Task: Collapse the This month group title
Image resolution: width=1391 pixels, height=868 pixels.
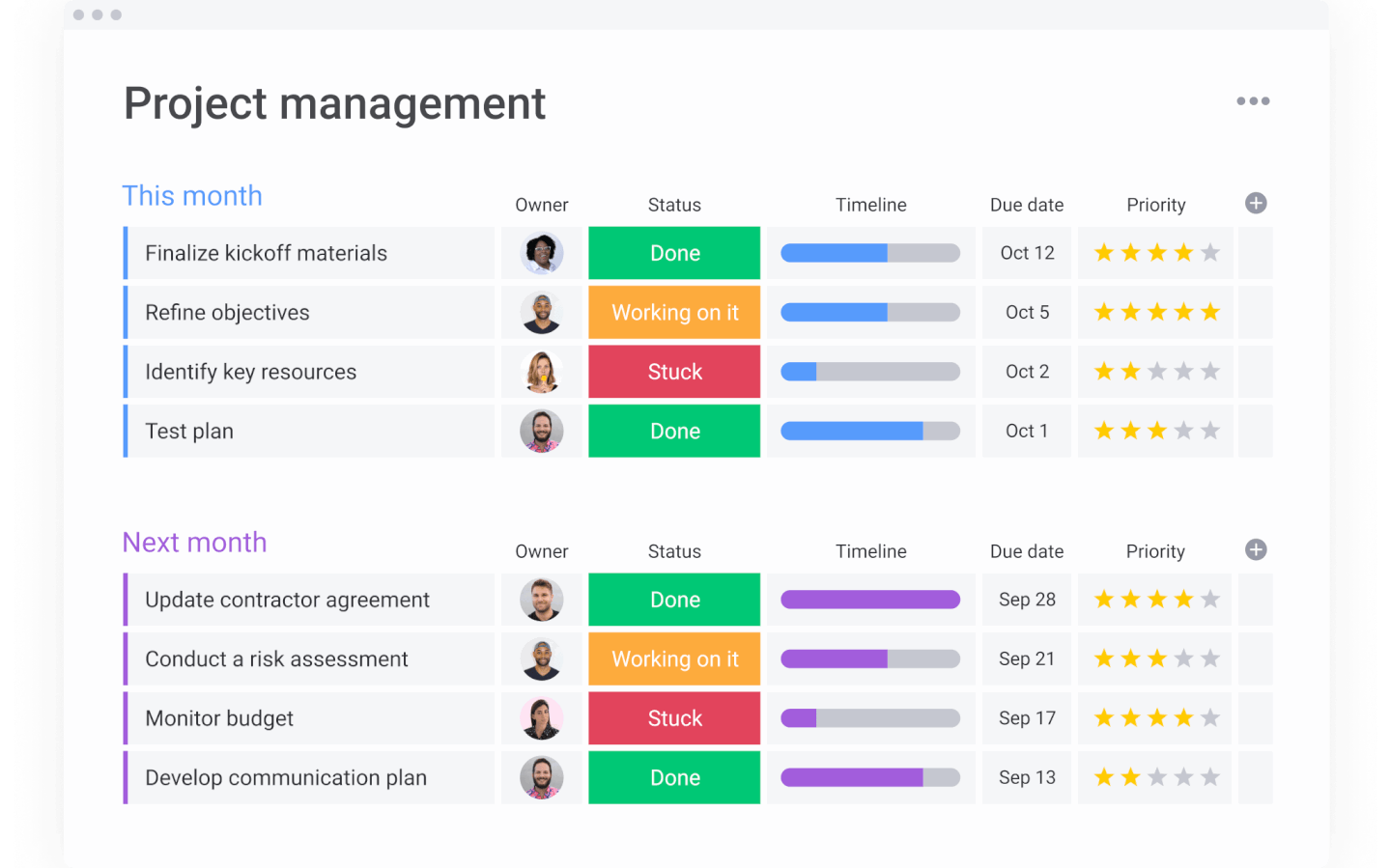Action: point(192,195)
